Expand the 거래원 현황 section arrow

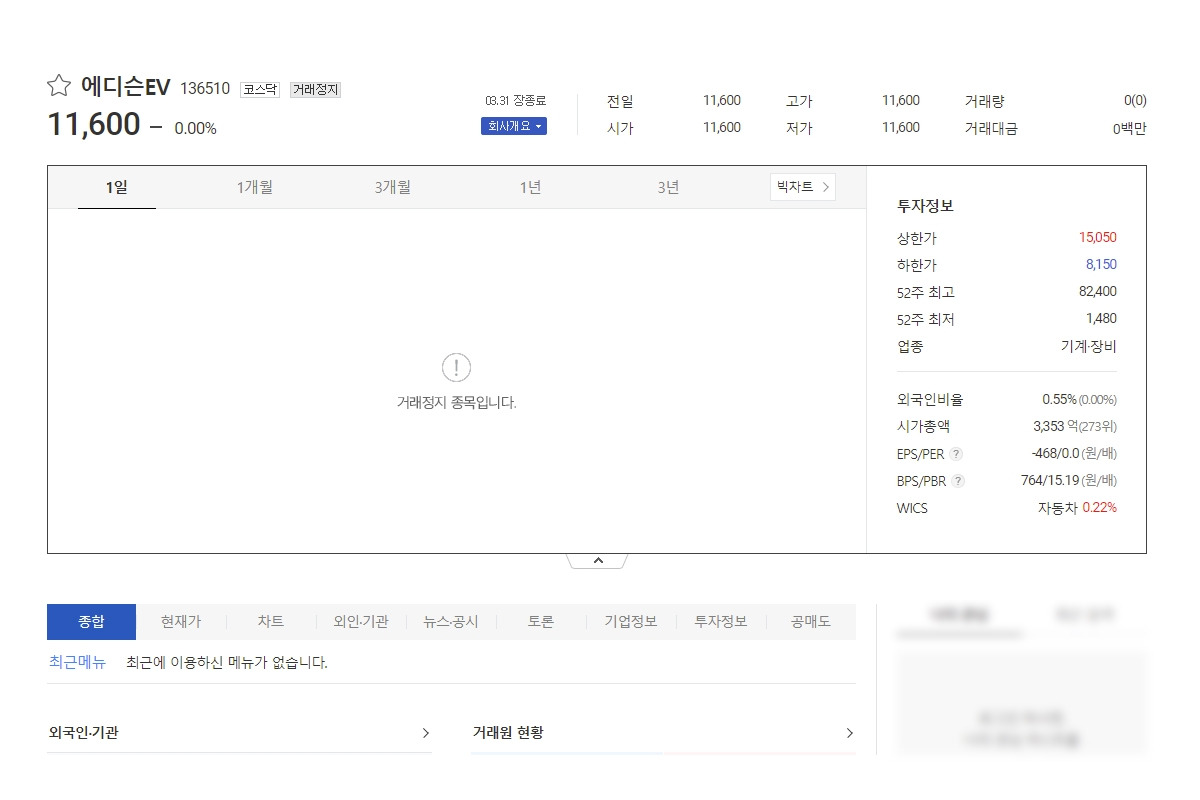pos(849,733)
